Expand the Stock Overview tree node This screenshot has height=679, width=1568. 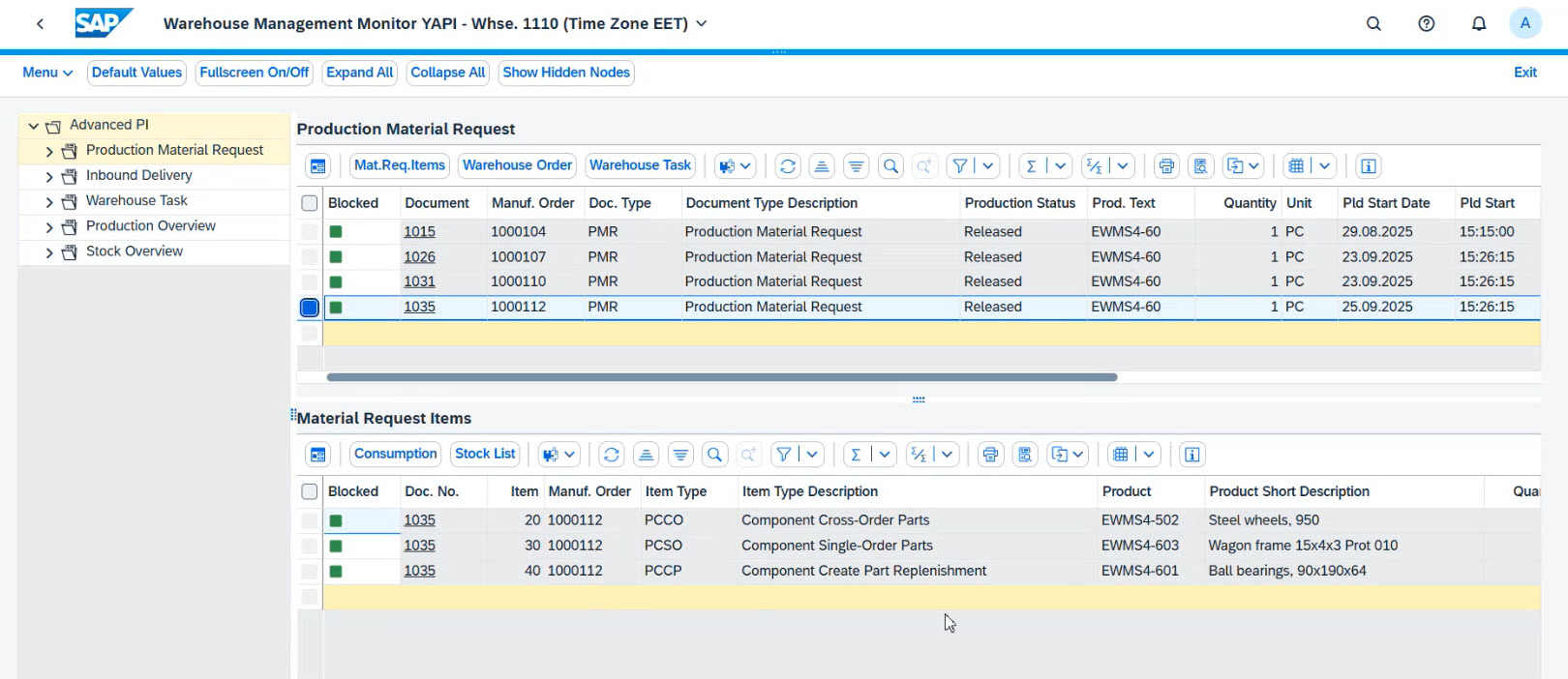[x=49, y=252]
